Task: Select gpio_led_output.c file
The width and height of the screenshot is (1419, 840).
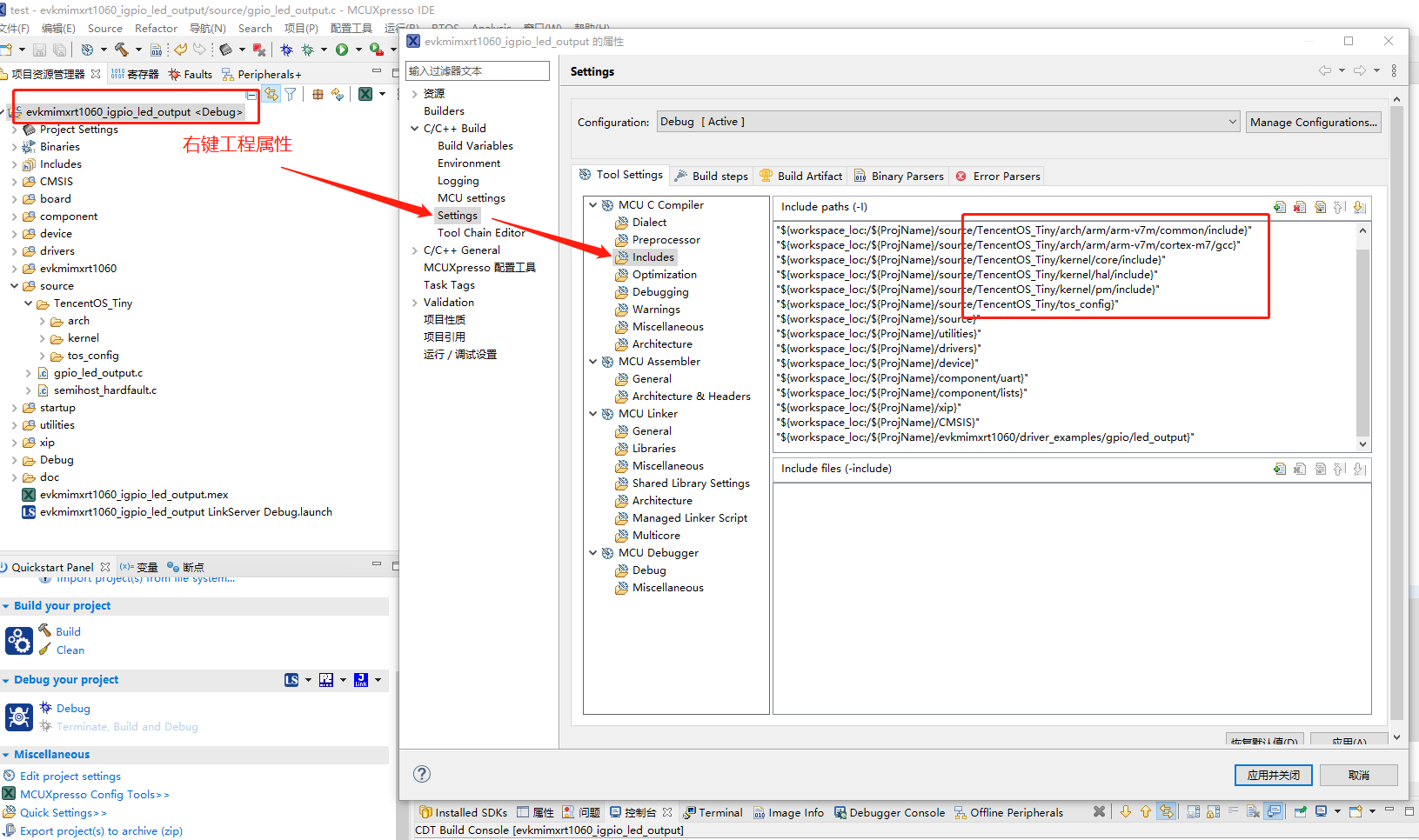Action: pos(97,373)
